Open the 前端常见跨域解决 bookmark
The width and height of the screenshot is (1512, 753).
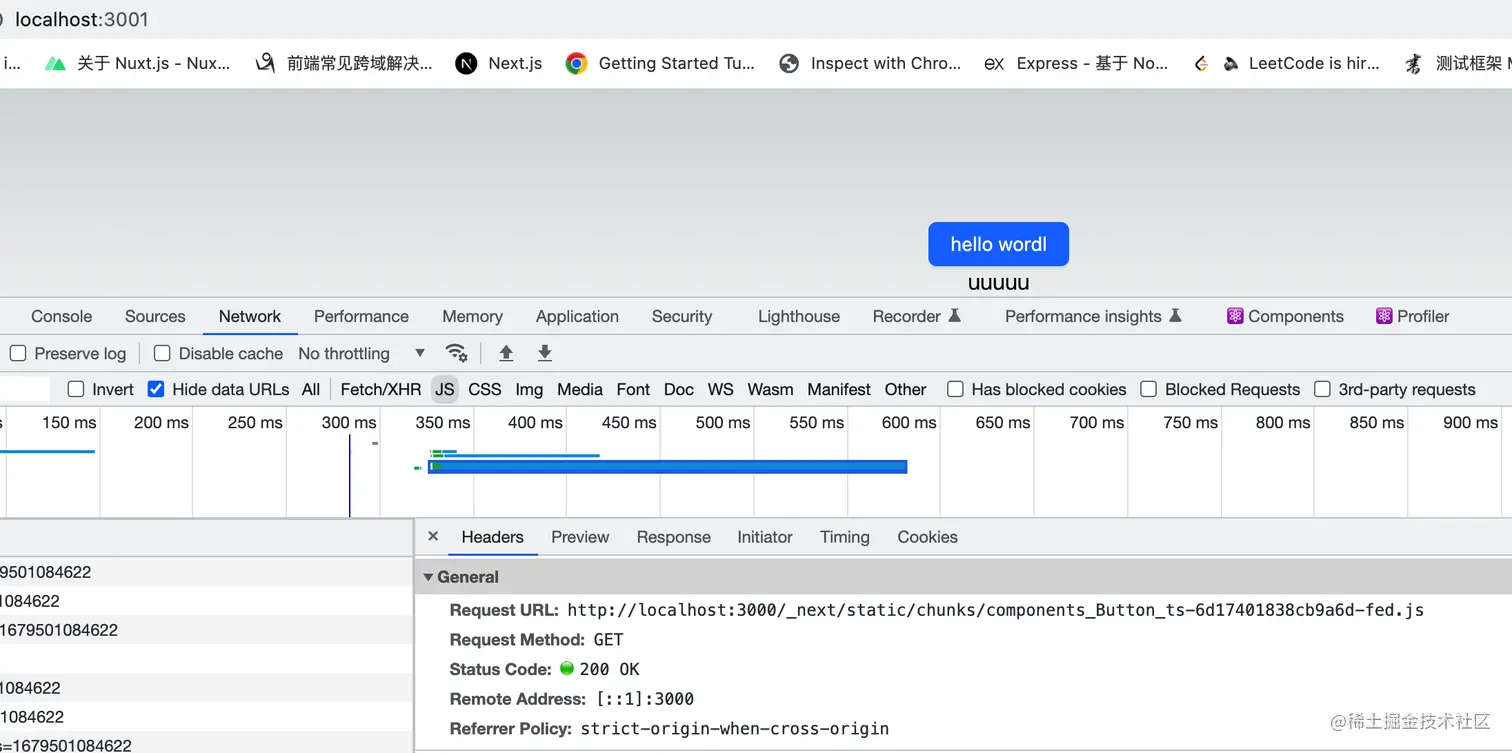click(343, 63)
